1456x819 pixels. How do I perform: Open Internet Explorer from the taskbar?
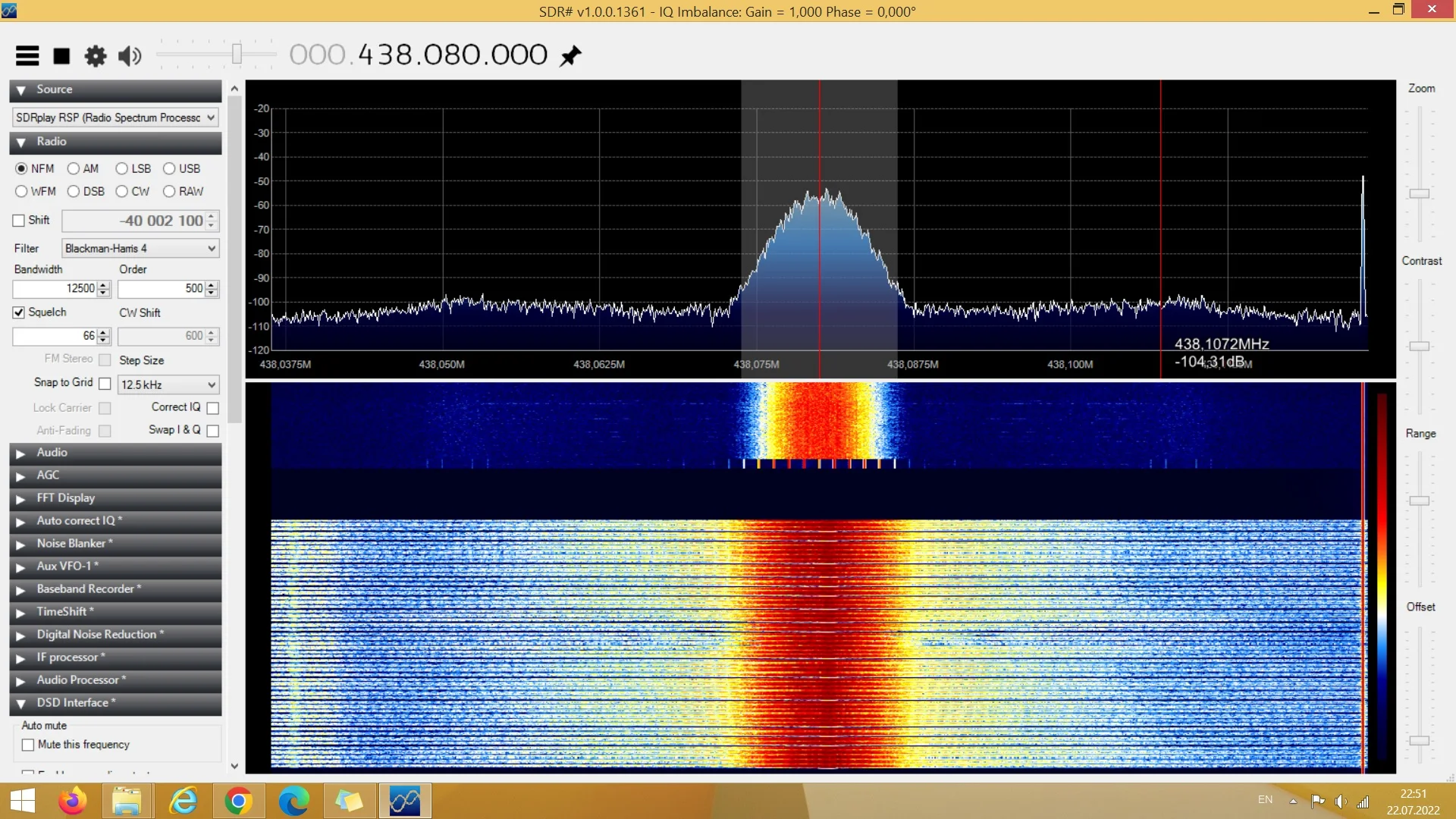[183, 801]
